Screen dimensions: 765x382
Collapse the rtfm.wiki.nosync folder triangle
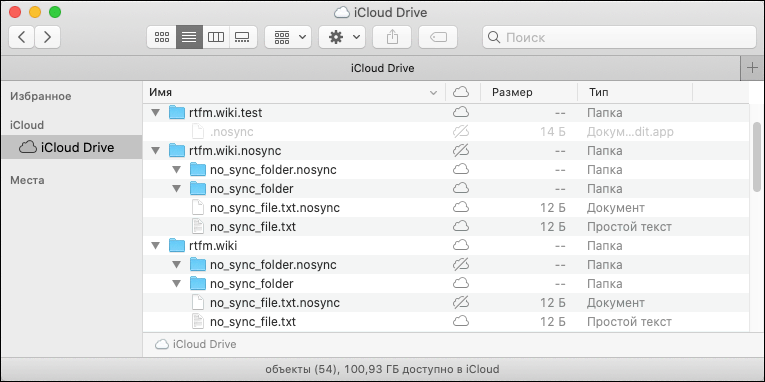(x=156, y=151)
